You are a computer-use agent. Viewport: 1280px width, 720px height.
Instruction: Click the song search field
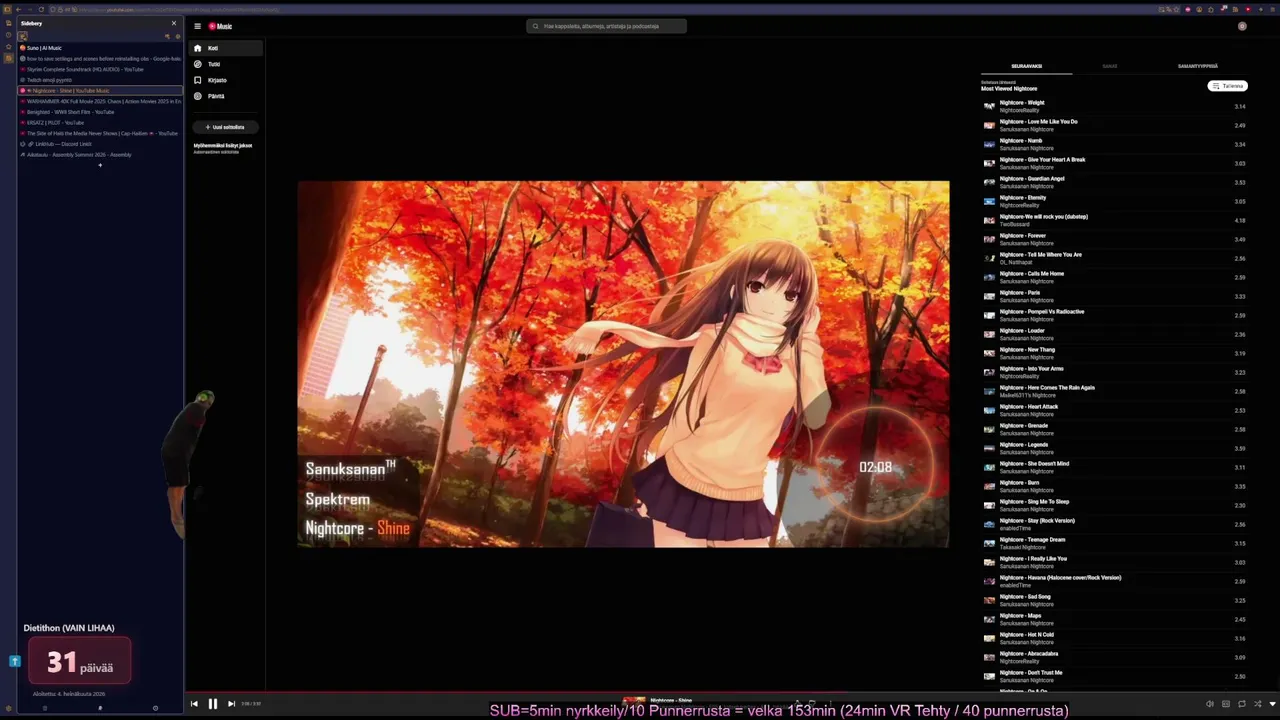coord(607,26)
